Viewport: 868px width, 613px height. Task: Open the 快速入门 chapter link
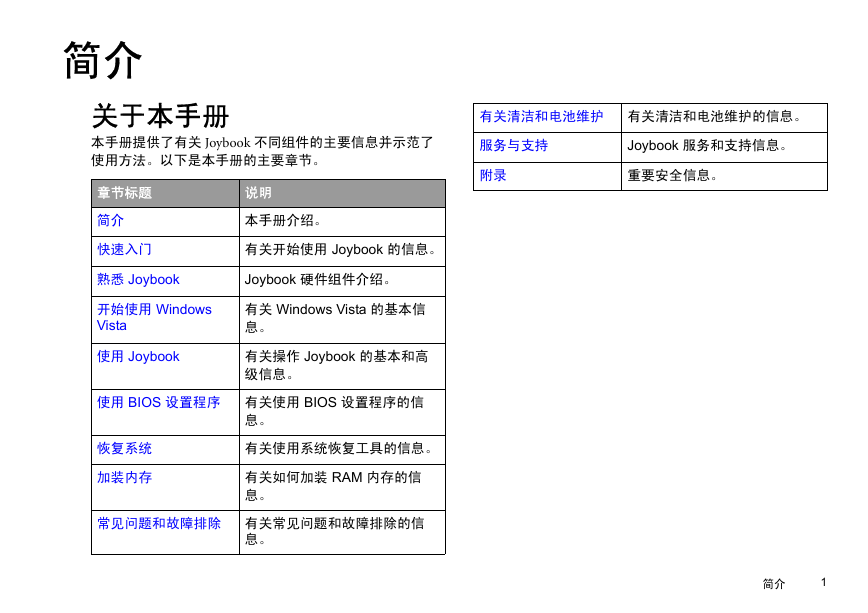point(124,249)
